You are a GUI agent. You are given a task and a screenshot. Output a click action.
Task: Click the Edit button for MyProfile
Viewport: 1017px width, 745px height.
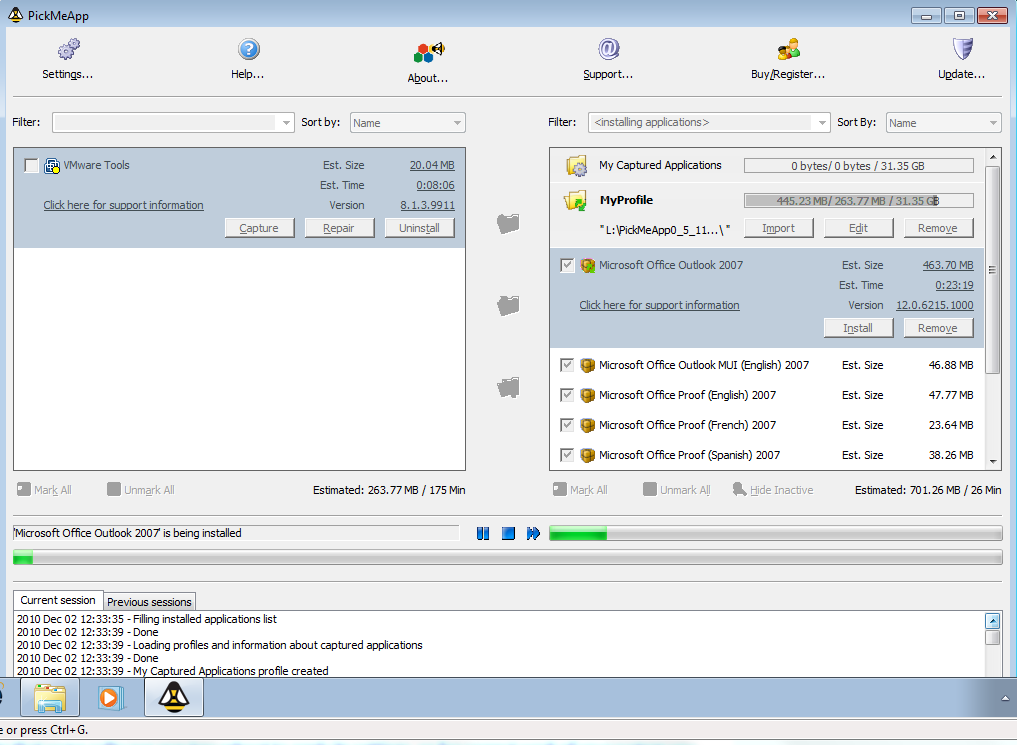pos(859,228)
